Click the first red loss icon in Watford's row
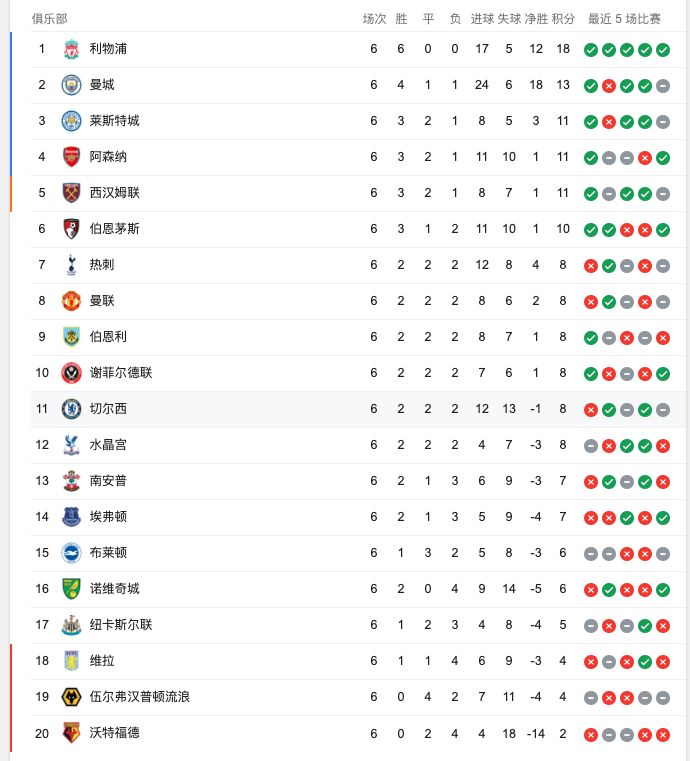 click(591, 734)
